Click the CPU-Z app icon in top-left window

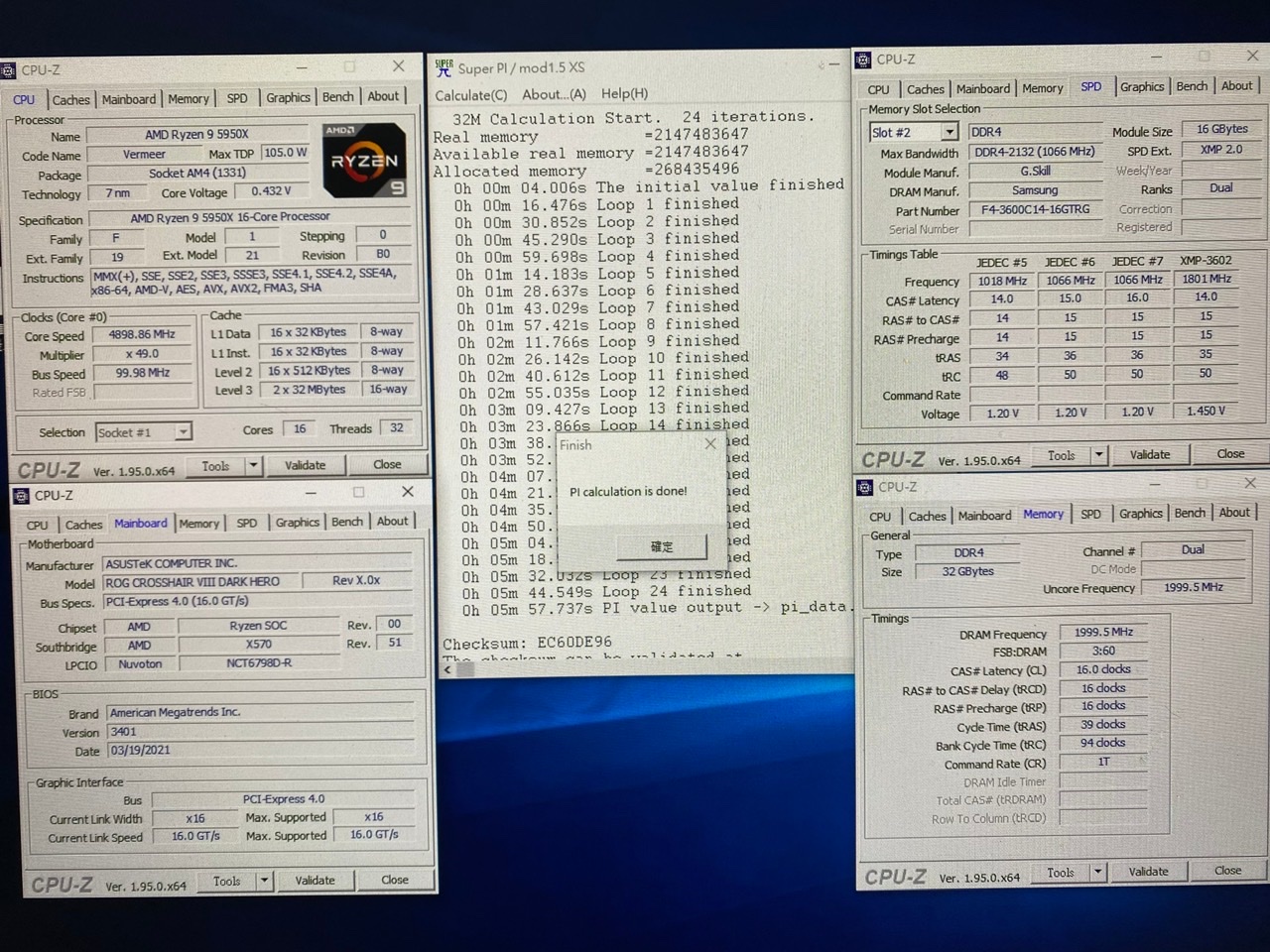tap(7, 69)
